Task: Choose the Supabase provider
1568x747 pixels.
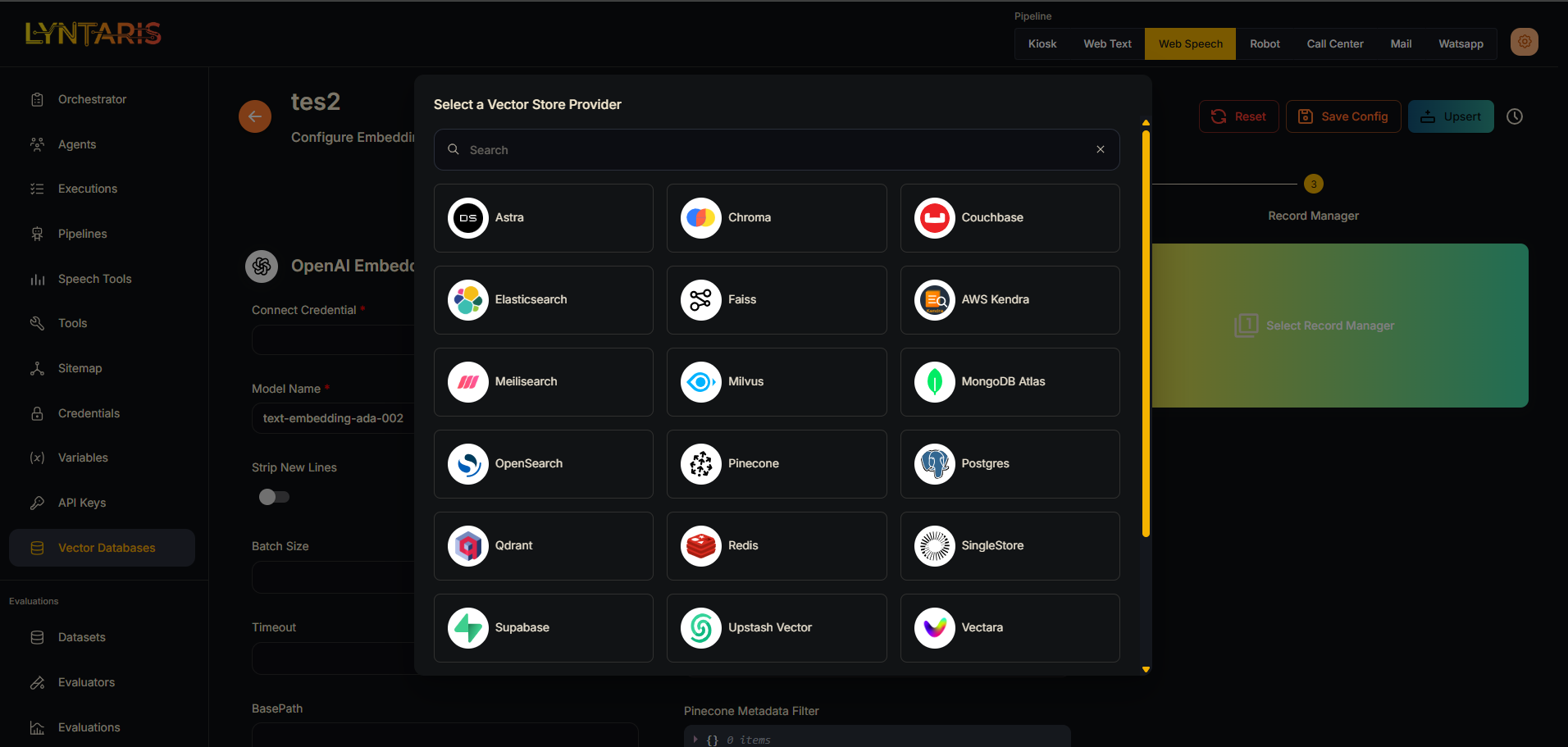Action: (x=543, y=628)
